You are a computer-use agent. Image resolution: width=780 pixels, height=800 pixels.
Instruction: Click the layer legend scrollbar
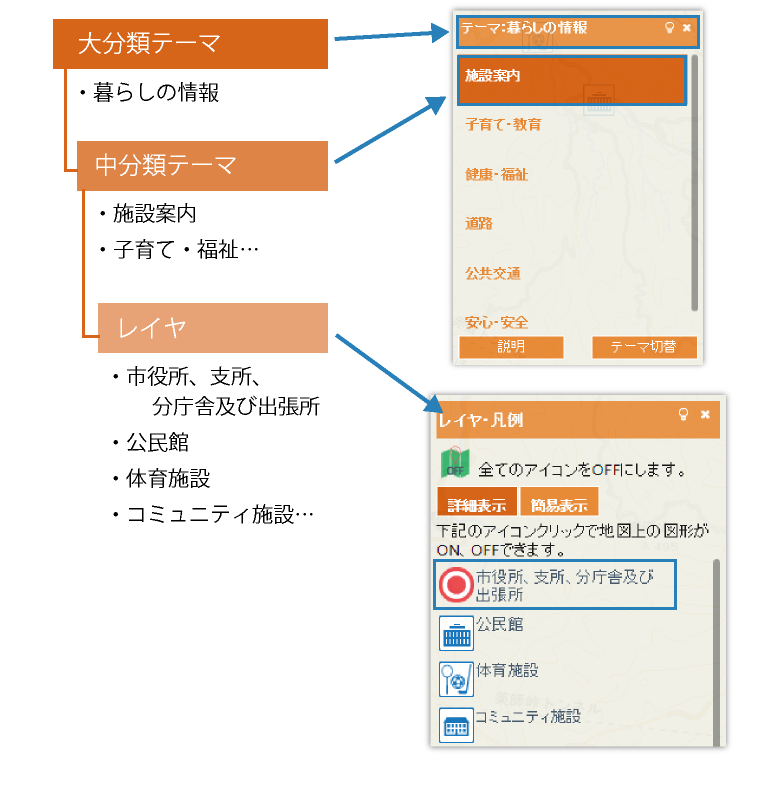click(716, 653)
